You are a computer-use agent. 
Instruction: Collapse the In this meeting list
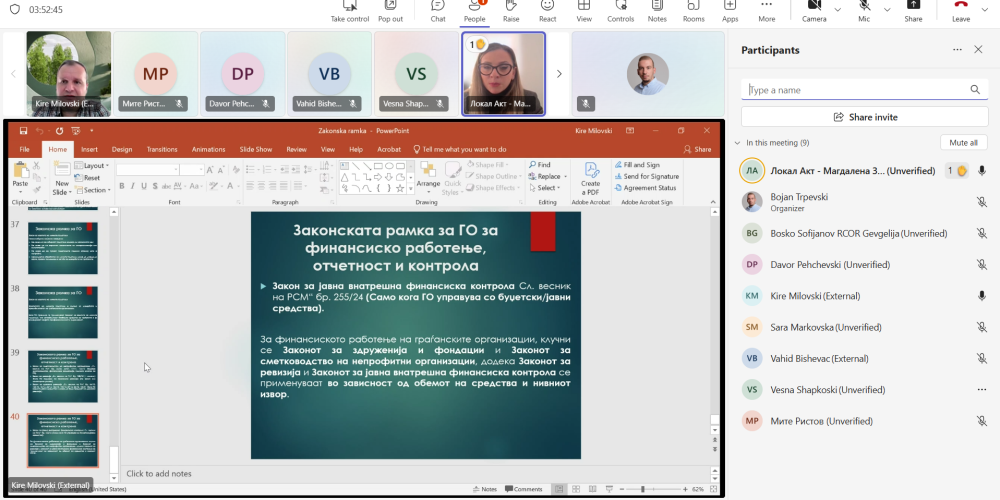737,143
